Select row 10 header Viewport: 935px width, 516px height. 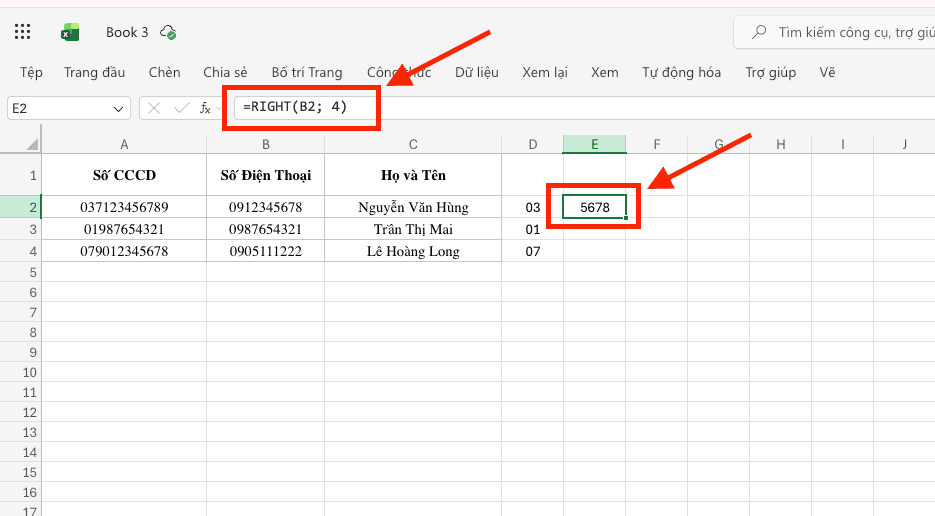[21, 372]
